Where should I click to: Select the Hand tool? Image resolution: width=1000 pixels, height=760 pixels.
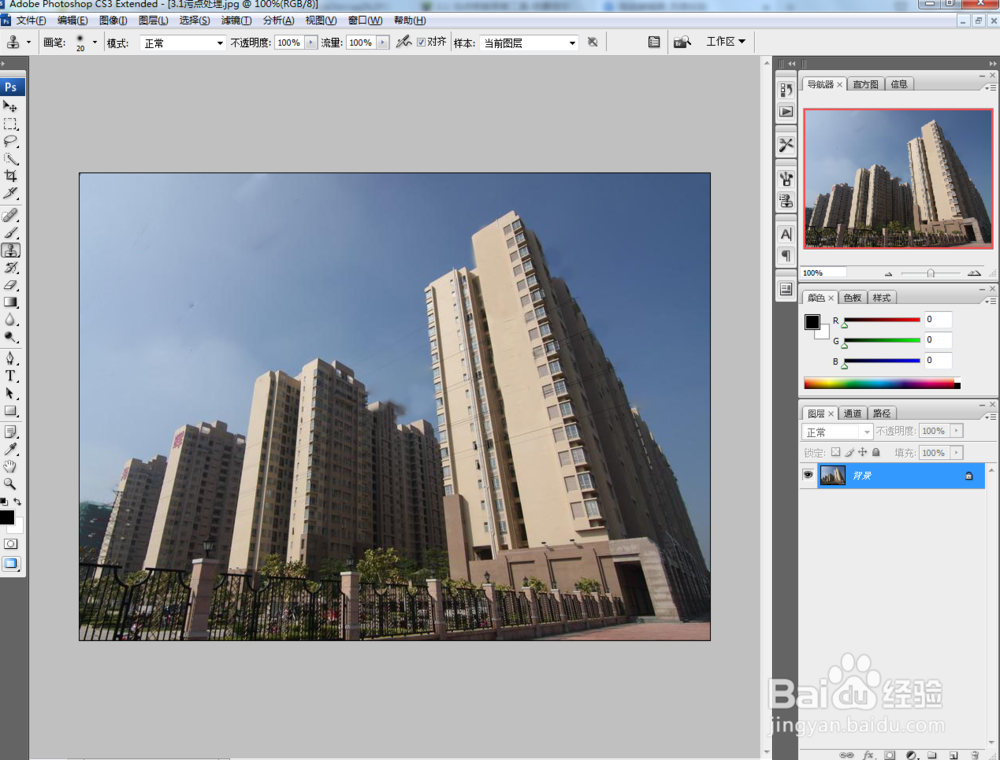coord(10,467)
